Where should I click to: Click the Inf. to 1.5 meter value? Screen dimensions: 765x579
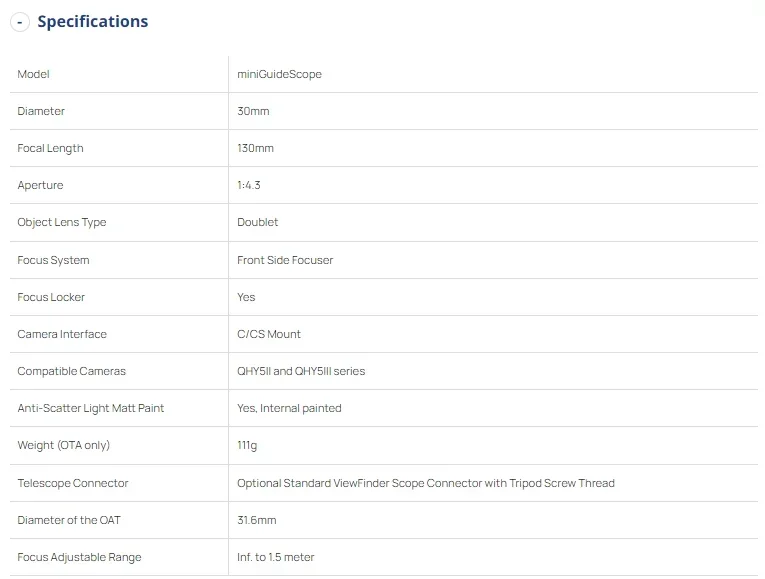coord(275,557)
